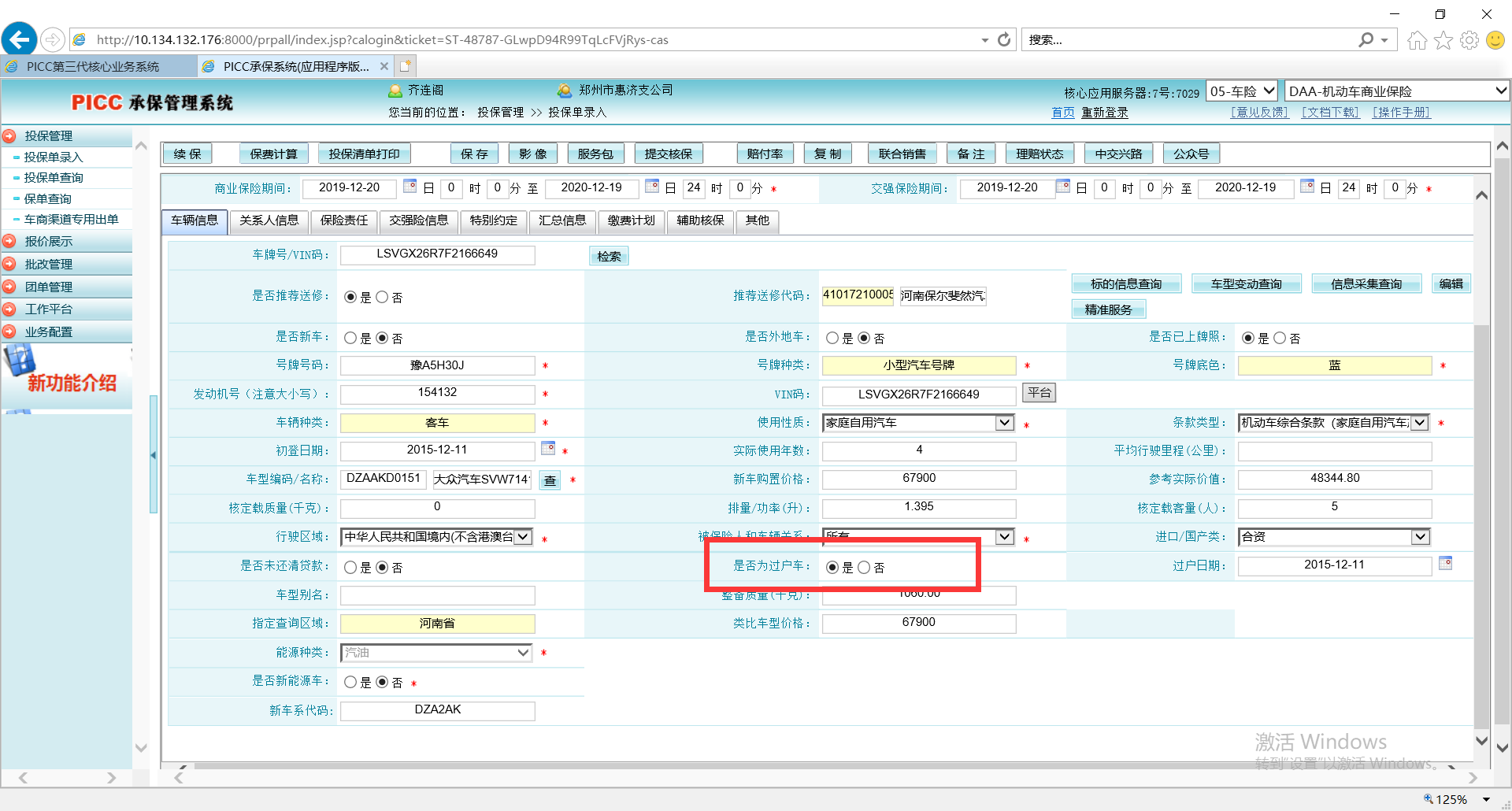This screenshot has height=811, width=1512.
Task: Click the favorites star icon
Action: pos(1443,40)
